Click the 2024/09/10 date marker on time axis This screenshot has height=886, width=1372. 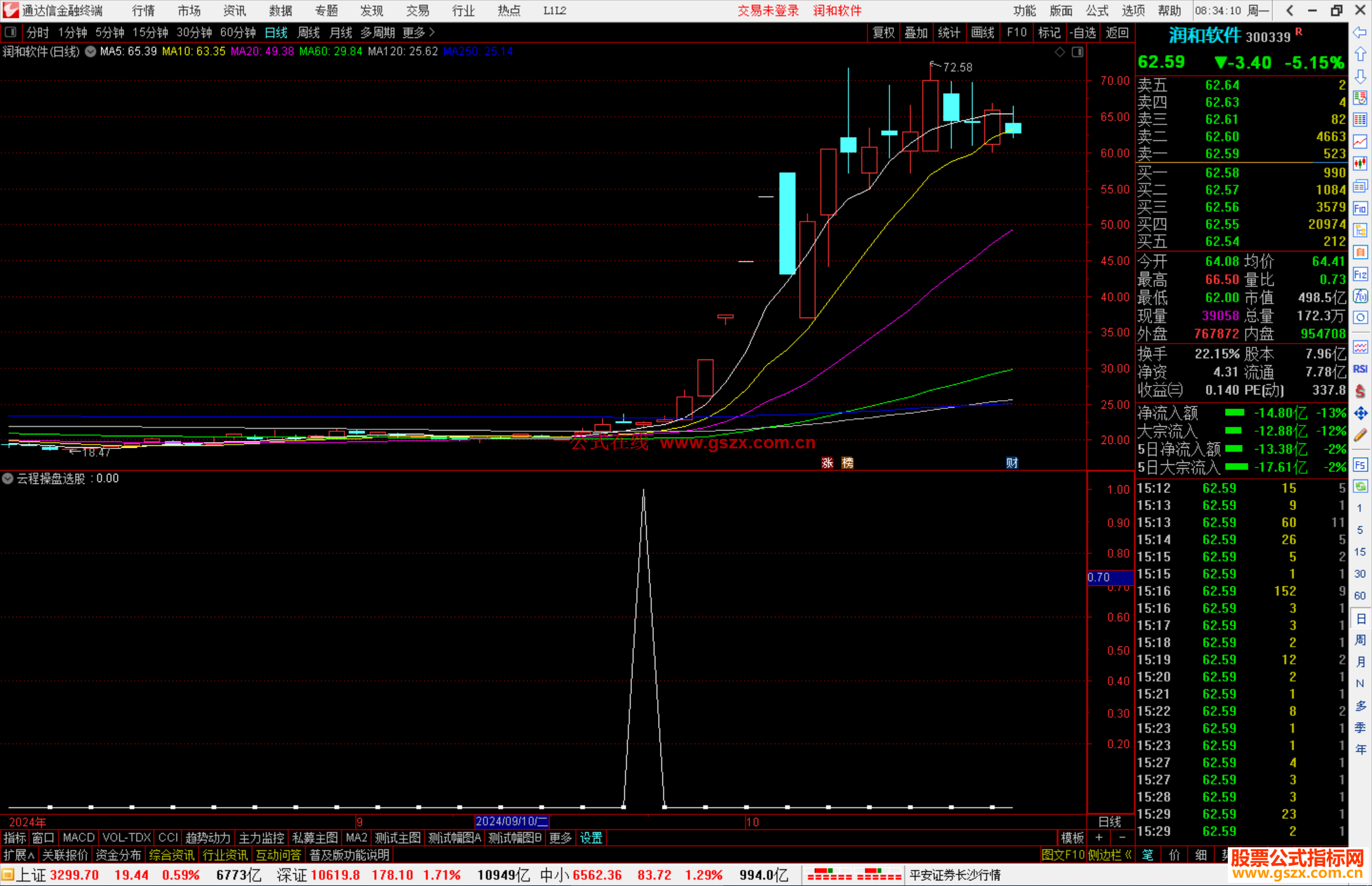511,821
